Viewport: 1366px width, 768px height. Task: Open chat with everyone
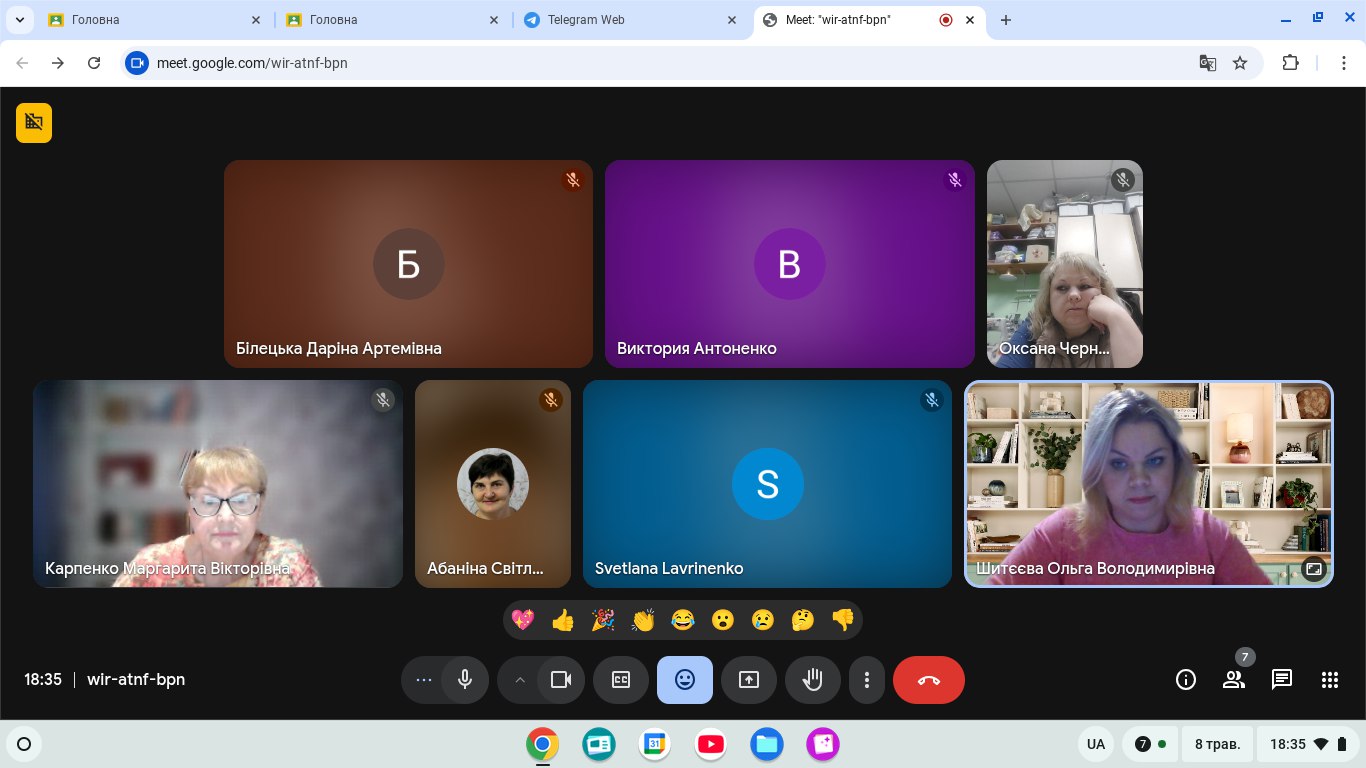1282,680
